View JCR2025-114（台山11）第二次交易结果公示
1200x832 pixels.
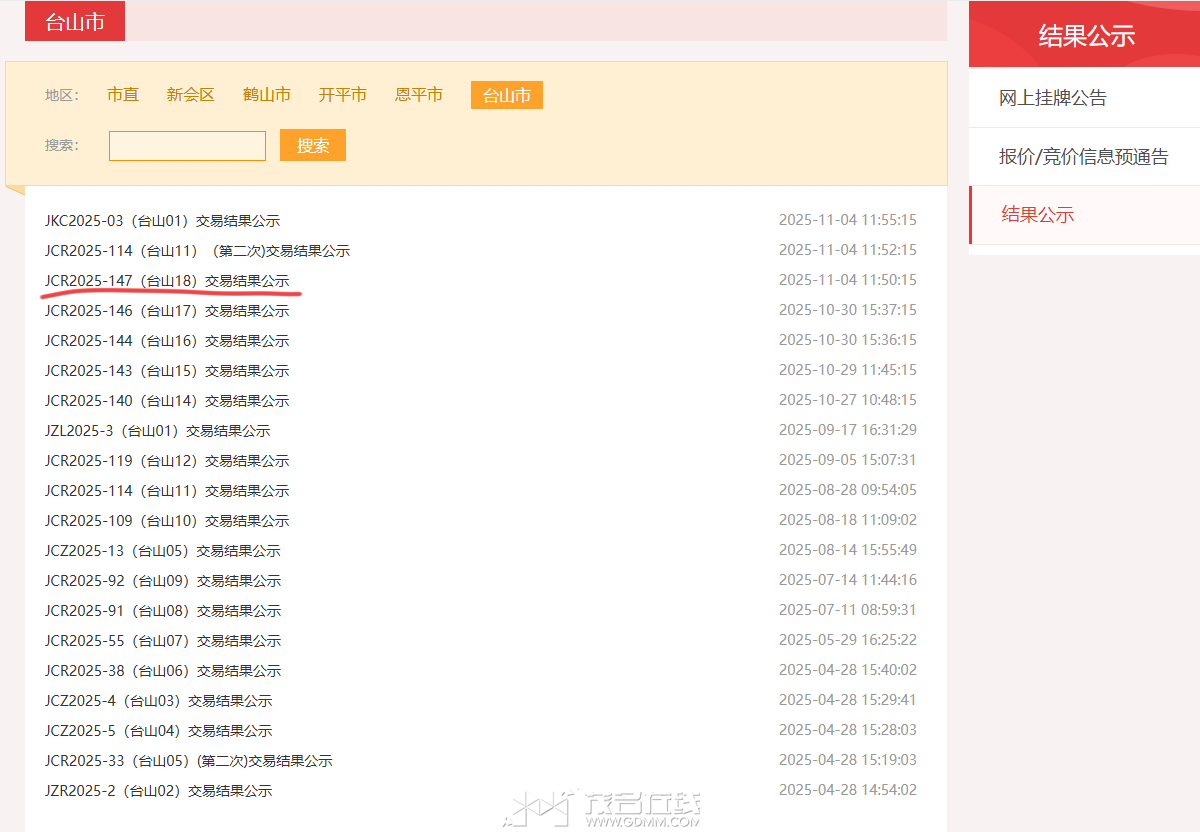click(196, 250)
